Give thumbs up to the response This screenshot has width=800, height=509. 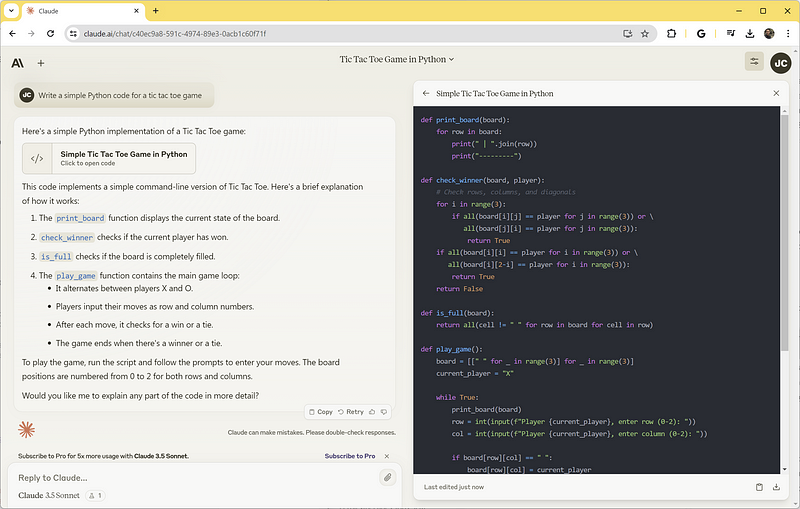[372, 411]
